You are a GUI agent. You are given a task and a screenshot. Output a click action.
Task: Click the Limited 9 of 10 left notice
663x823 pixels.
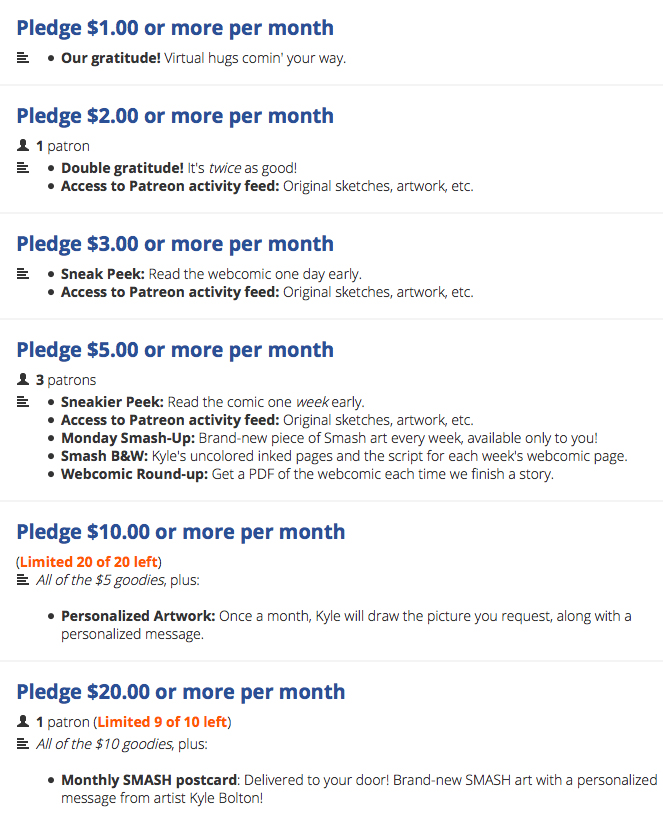(x=162, y=722)
